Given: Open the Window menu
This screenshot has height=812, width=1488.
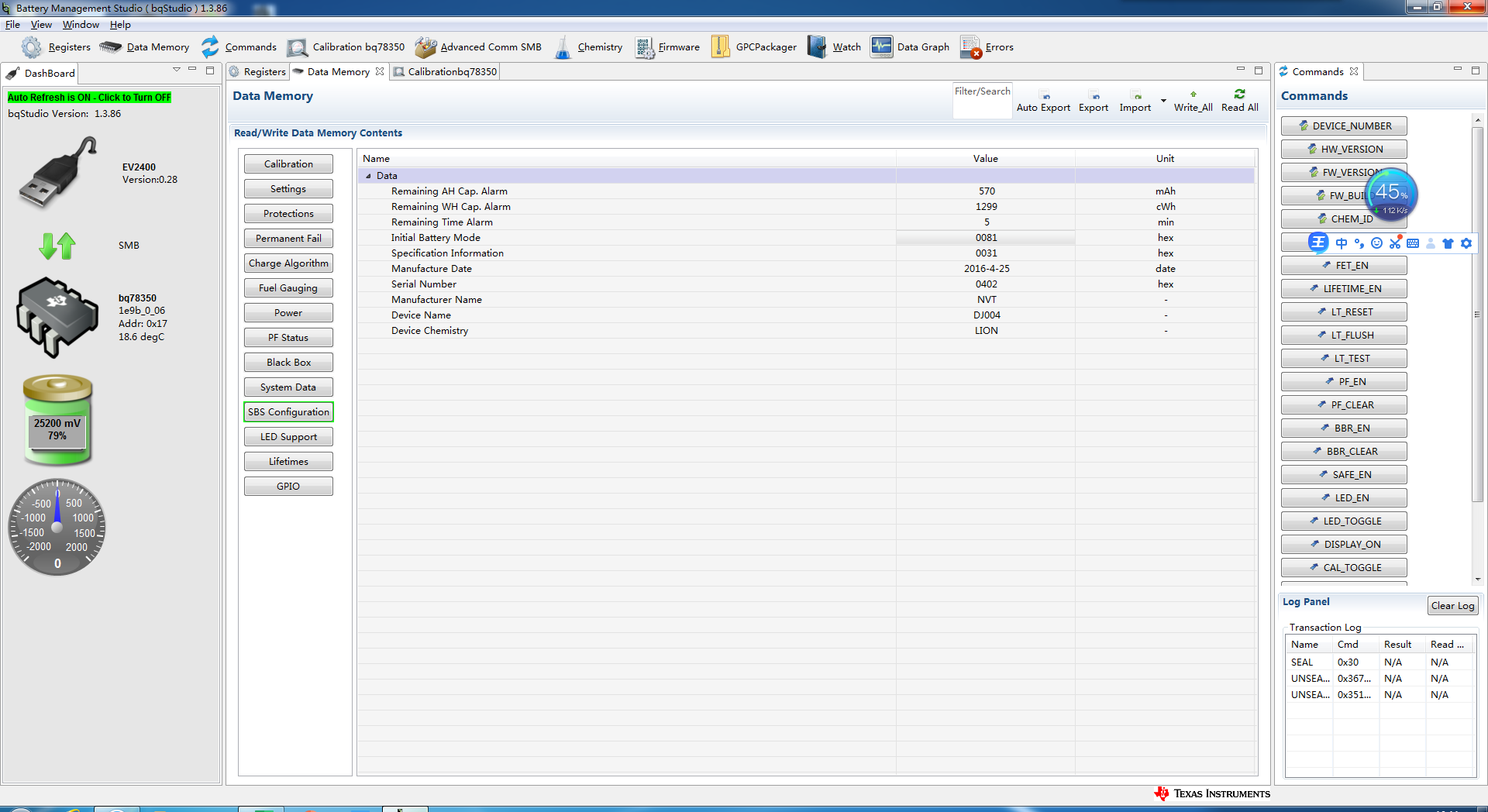Looking at the screenshot, I should (x=81, y=25).
